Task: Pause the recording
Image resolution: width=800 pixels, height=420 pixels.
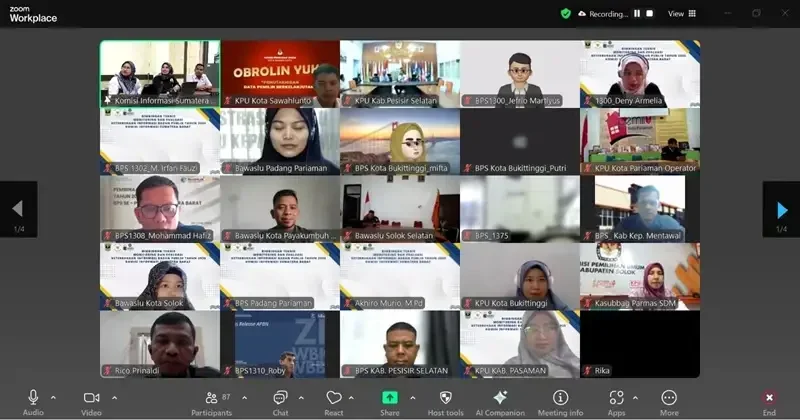Action: pyautogui.click(x=637, y=14)
